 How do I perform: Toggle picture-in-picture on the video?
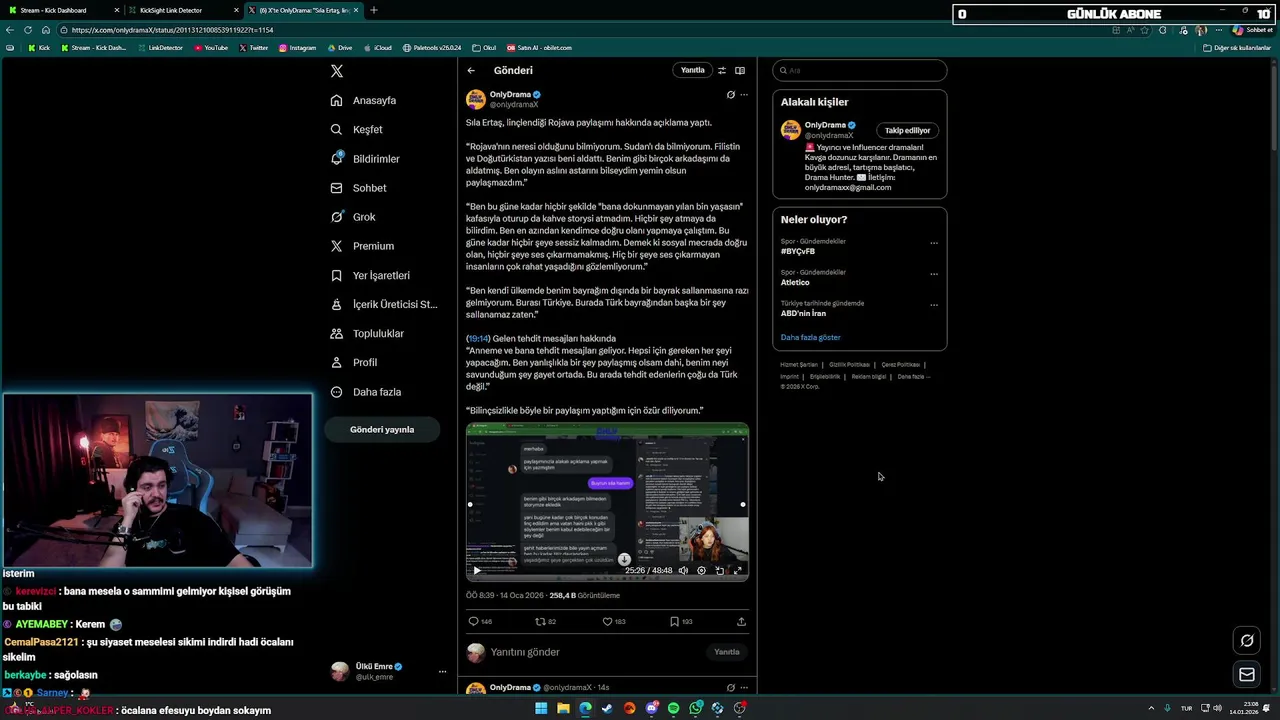[719, 570]
